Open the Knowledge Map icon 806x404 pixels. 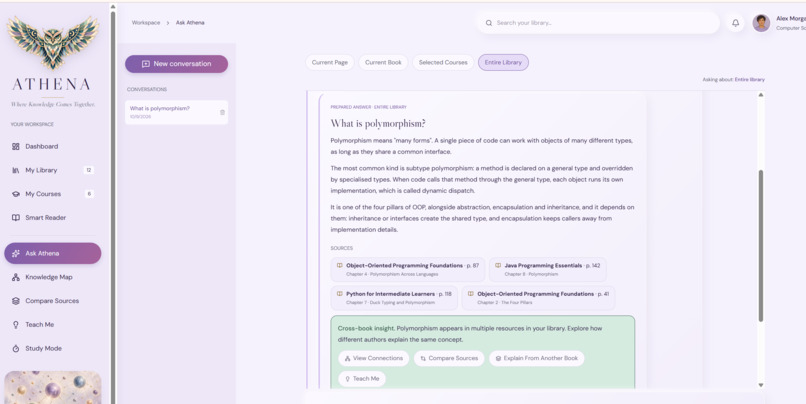click(15, 277)
